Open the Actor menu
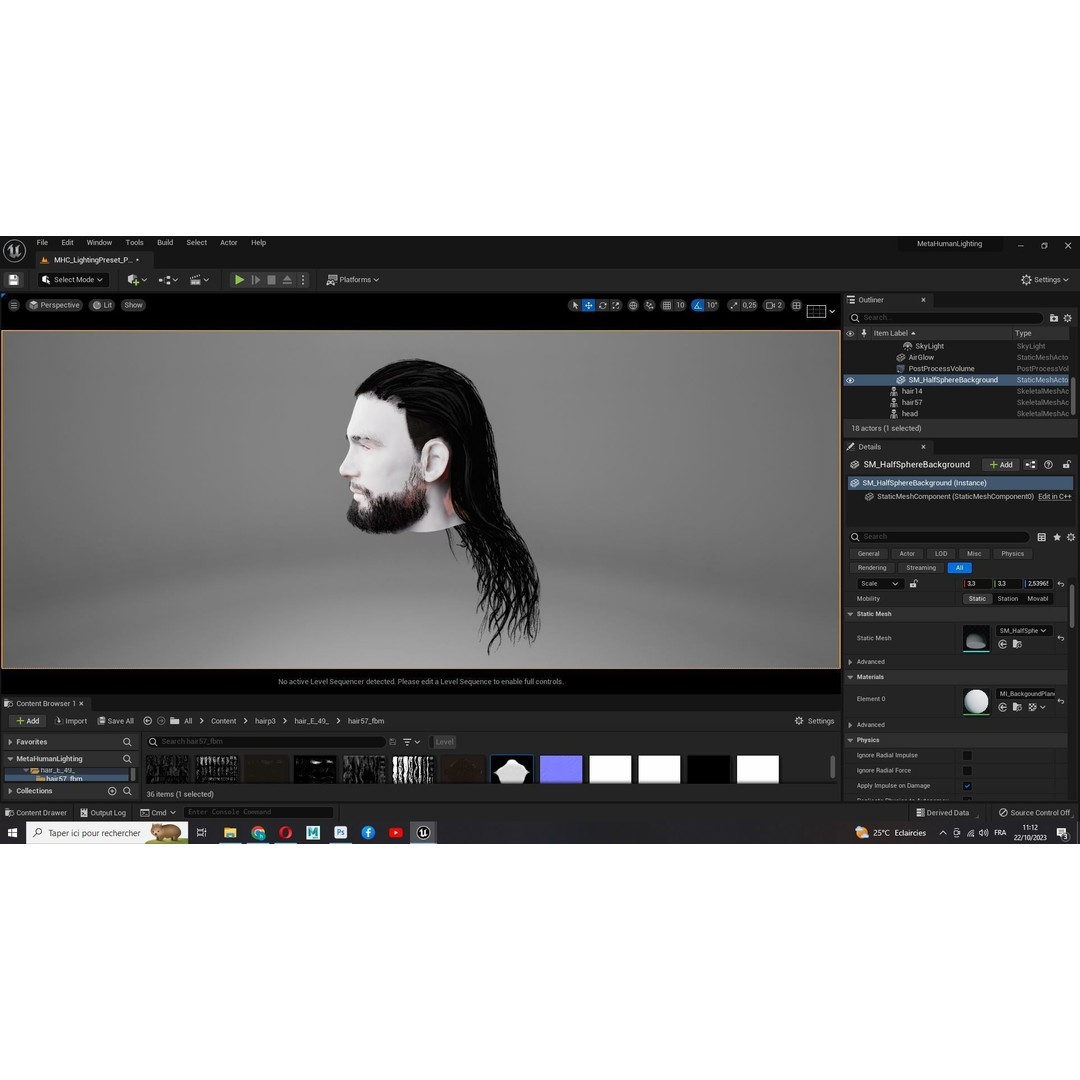 pyautogui.click(x=229, y=242)
